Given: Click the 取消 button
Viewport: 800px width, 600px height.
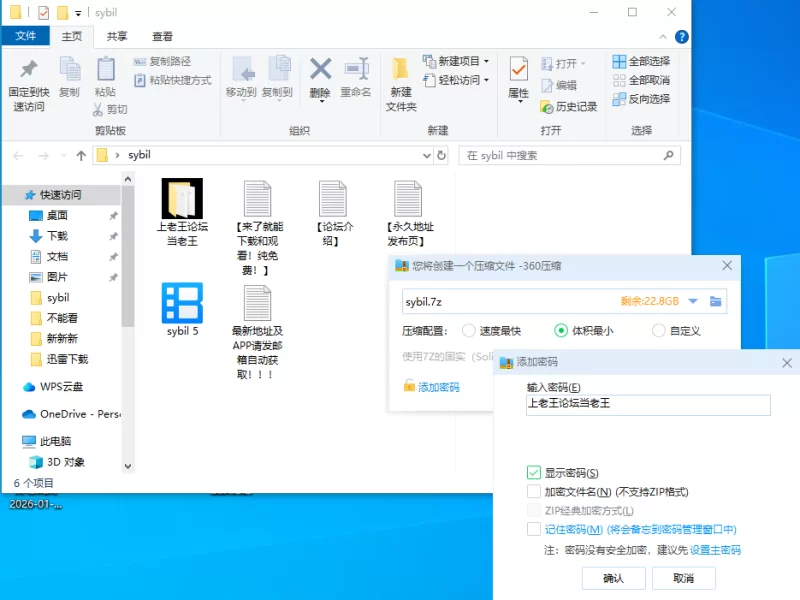Looking at the screenshot, I should [683, 578].
